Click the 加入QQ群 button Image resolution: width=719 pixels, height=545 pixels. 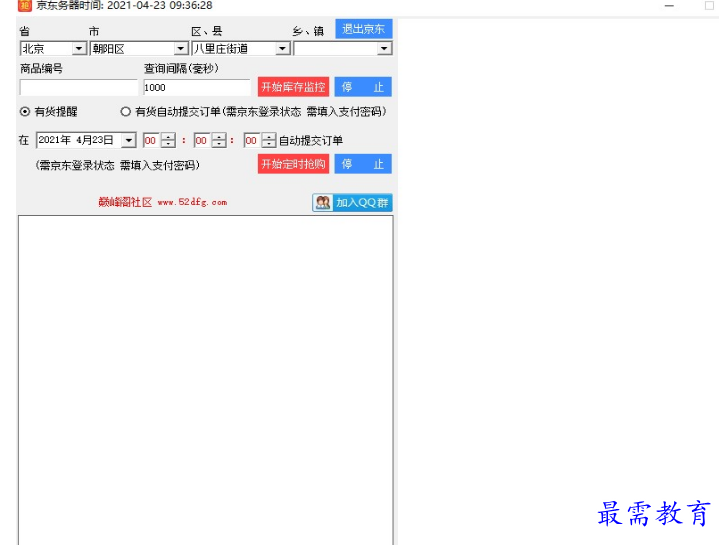click(352, 203)
